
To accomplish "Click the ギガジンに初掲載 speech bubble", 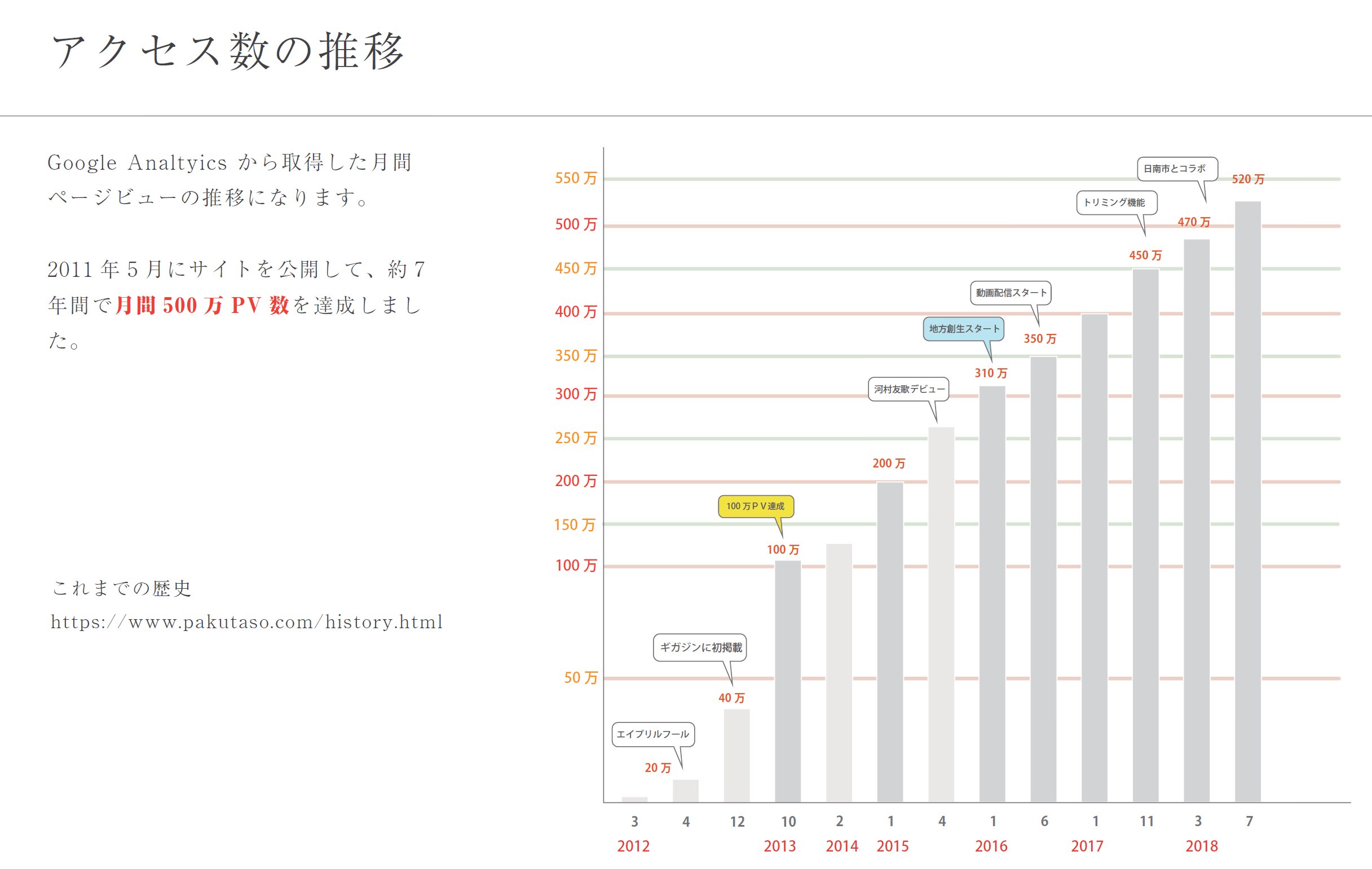I will click(700, 647).
